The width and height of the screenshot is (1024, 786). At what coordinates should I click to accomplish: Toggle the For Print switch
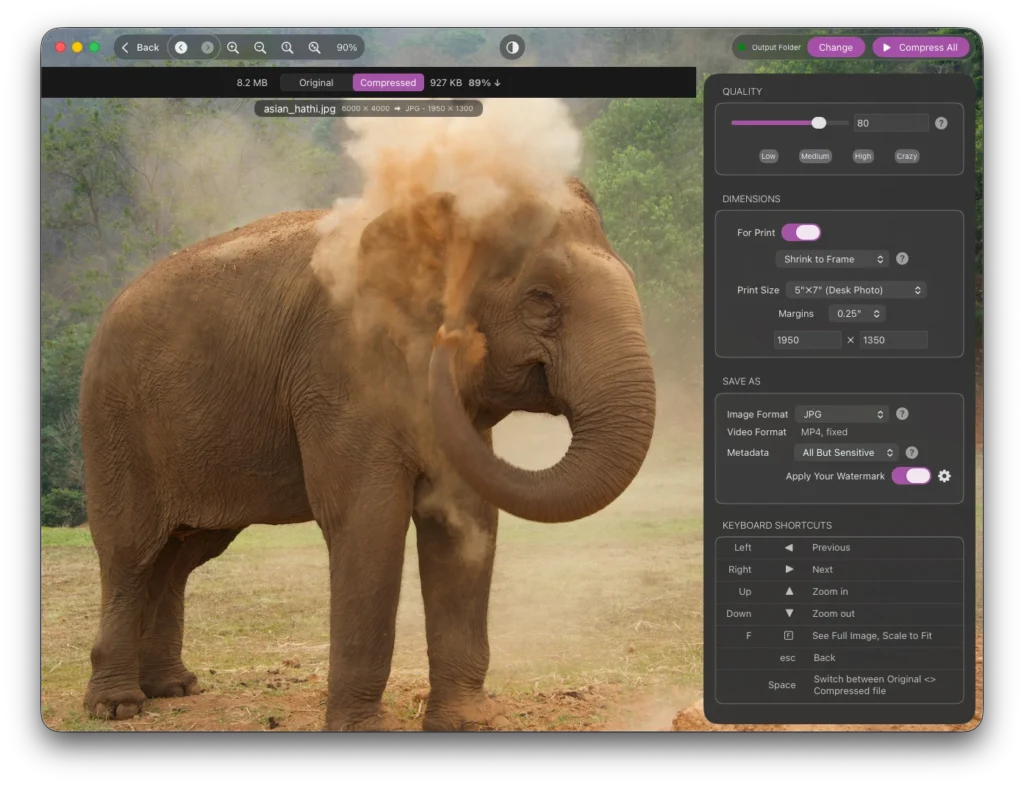800,232
